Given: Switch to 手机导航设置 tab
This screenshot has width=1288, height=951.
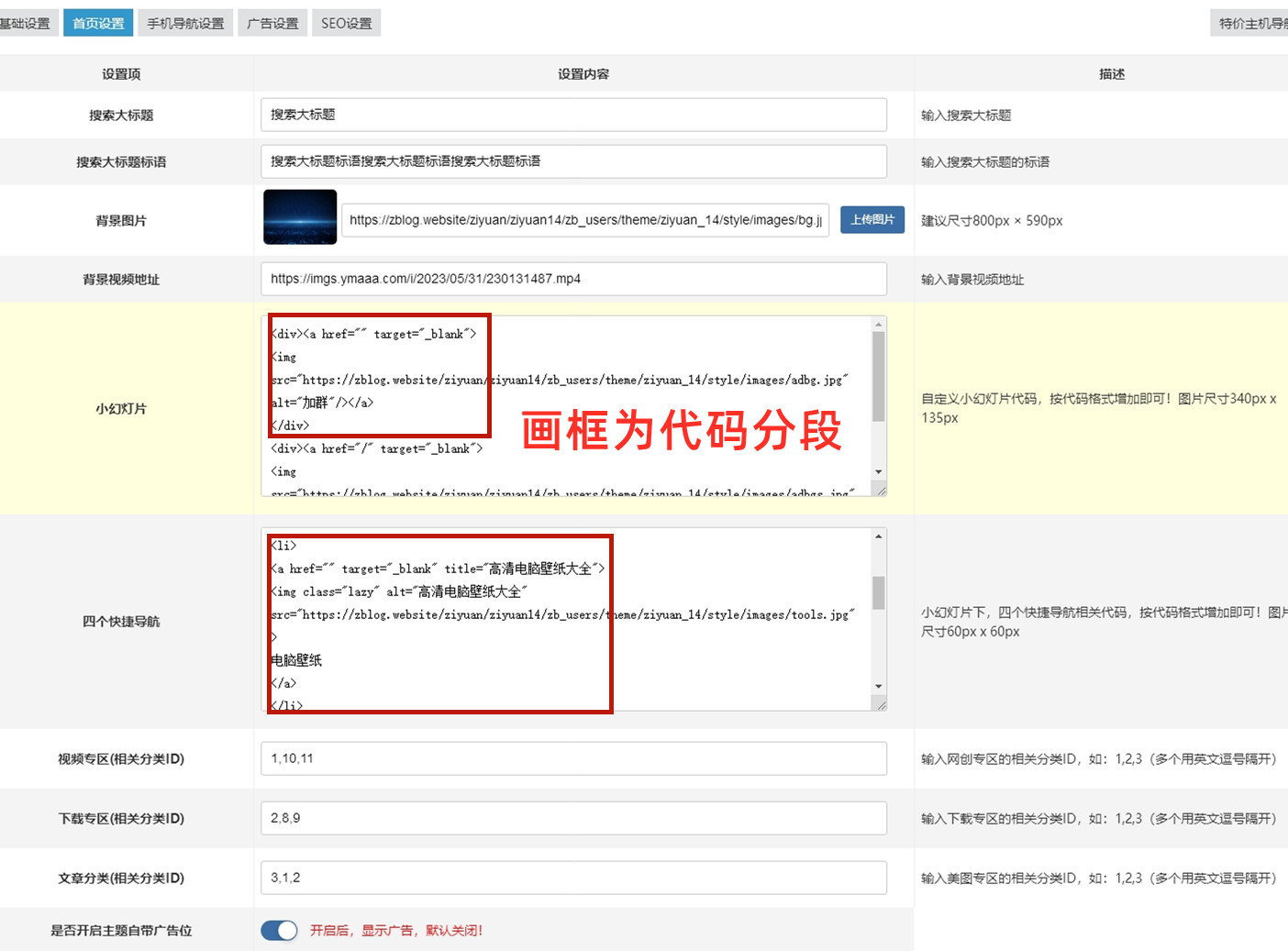Looking at the screenshot, I should tap(185, 23).
